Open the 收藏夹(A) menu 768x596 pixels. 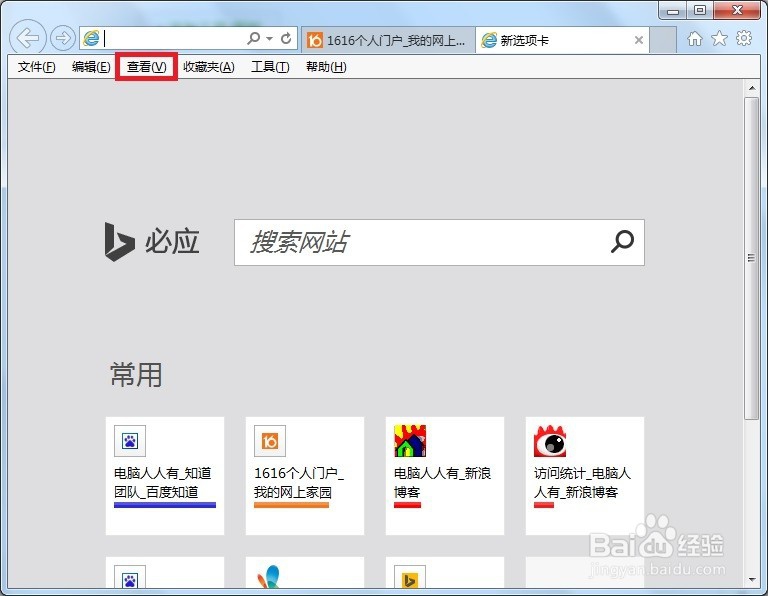[x=209, y=67]
